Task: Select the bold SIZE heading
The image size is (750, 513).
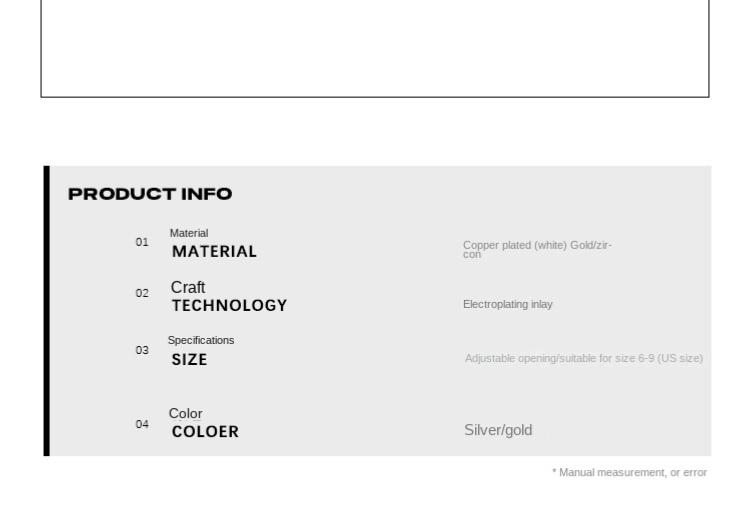Action: pos(189,360)
